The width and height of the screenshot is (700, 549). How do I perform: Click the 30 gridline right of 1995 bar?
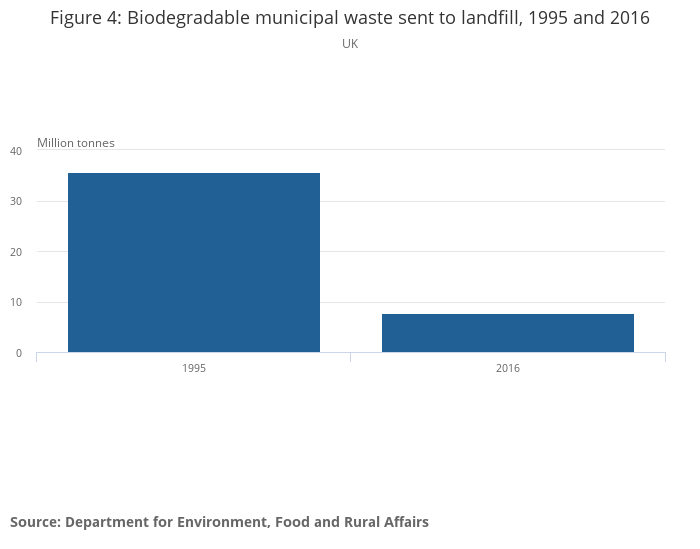tap(490, 201)
